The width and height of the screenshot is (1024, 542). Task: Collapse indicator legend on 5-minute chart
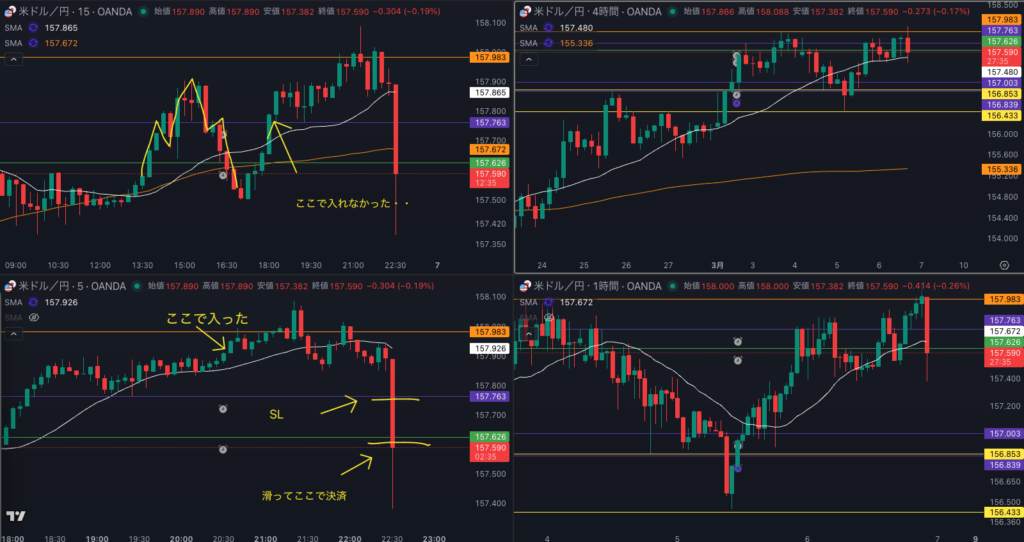[14, 332]
